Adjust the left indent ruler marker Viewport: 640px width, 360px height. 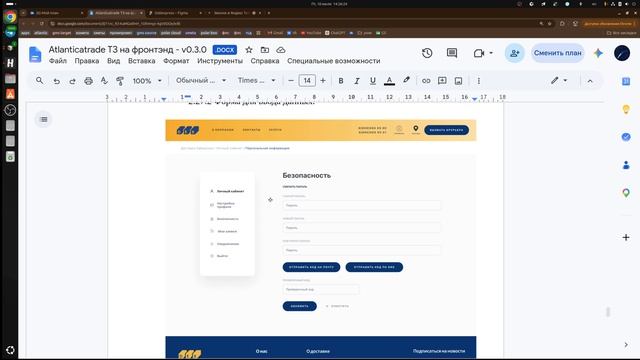tap(164, 99)
